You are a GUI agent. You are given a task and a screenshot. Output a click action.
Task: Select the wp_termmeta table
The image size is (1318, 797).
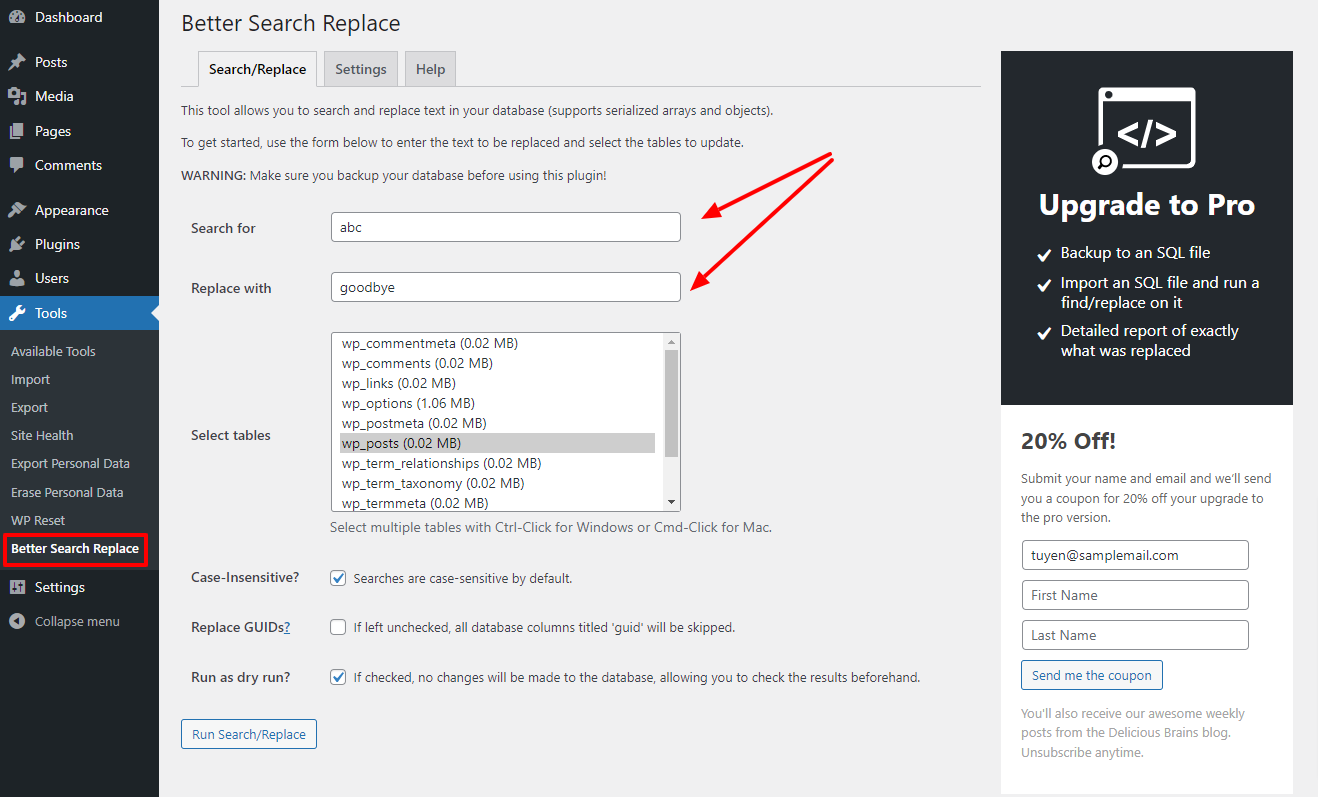[497, 502]
